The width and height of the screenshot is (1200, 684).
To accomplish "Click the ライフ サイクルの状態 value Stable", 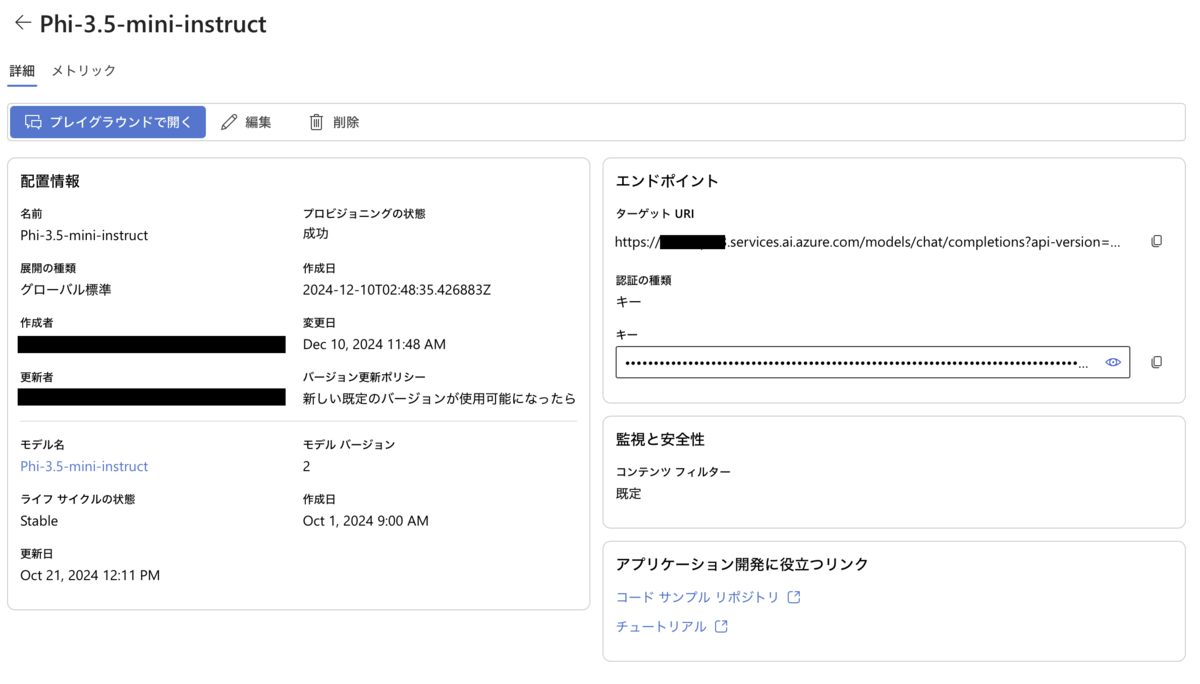I will pyautogui.click(x=39, y=521).
